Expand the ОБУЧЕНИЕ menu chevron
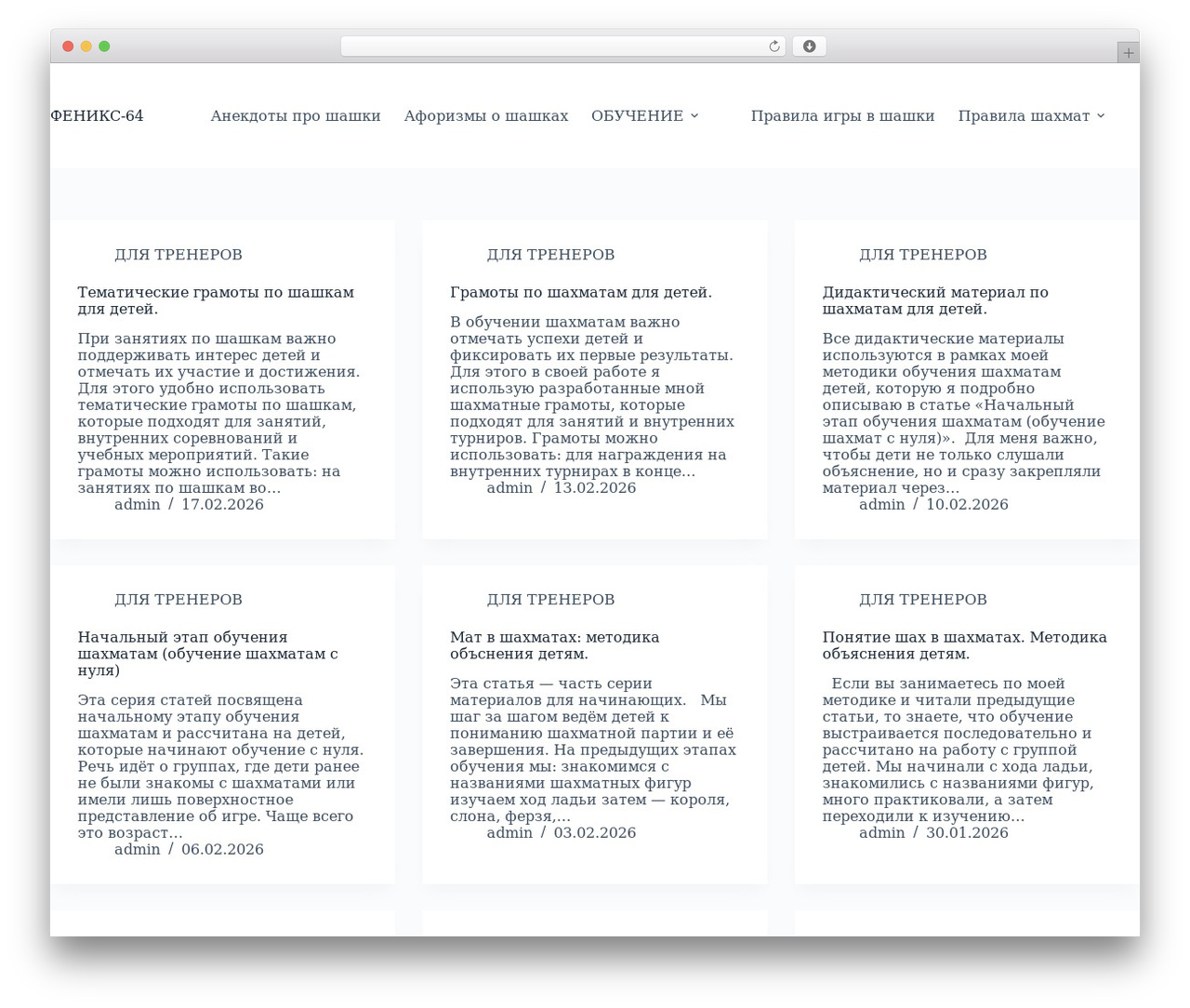 694,116
